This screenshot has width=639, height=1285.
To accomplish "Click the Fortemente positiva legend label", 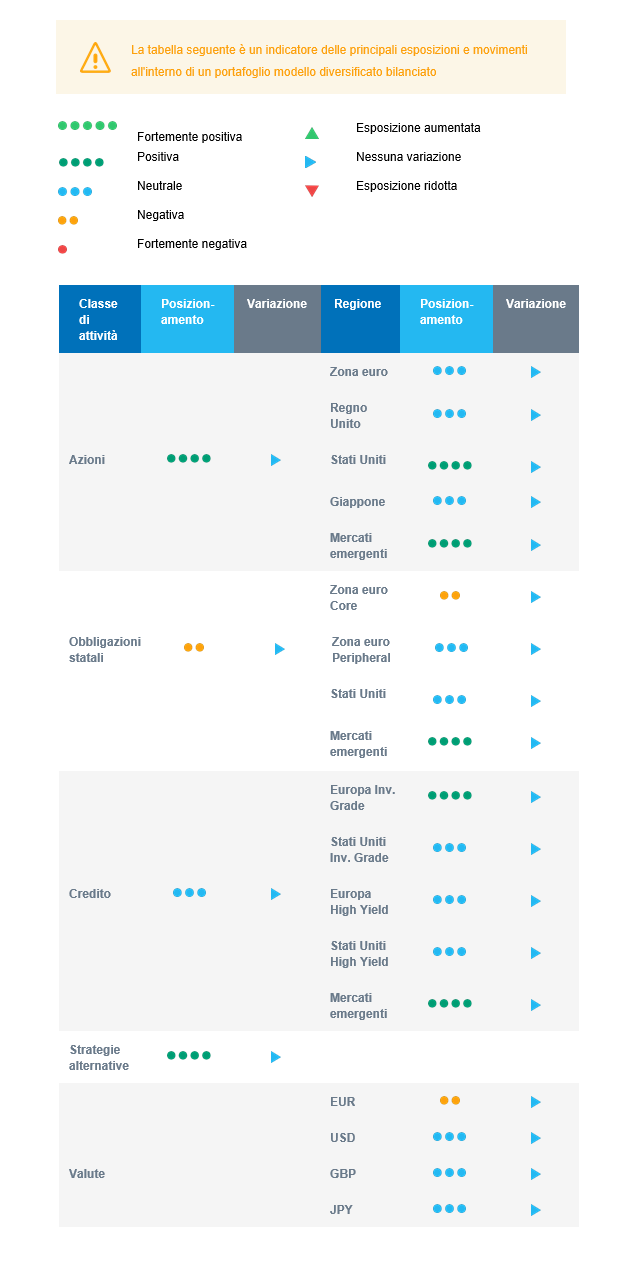I will point(190,137).
